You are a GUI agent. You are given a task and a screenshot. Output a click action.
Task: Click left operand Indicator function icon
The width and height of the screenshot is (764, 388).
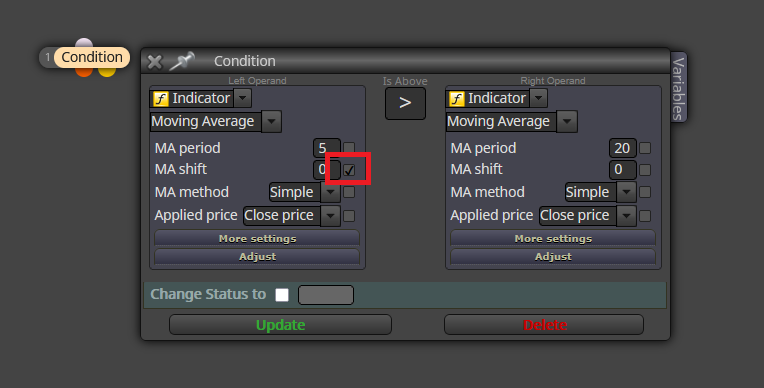[160, 98]
